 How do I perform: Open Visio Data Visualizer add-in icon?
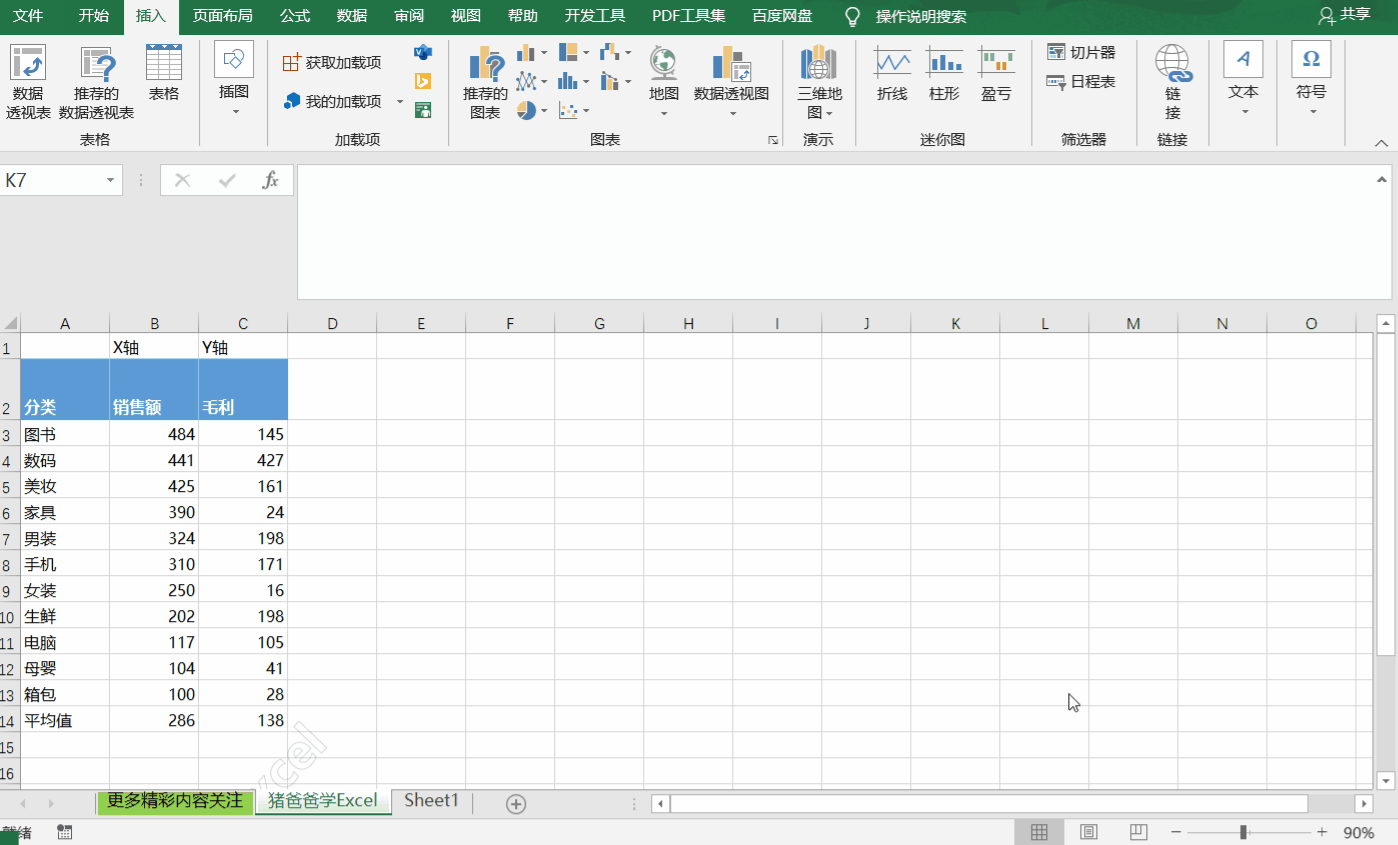tap(423, 52)
